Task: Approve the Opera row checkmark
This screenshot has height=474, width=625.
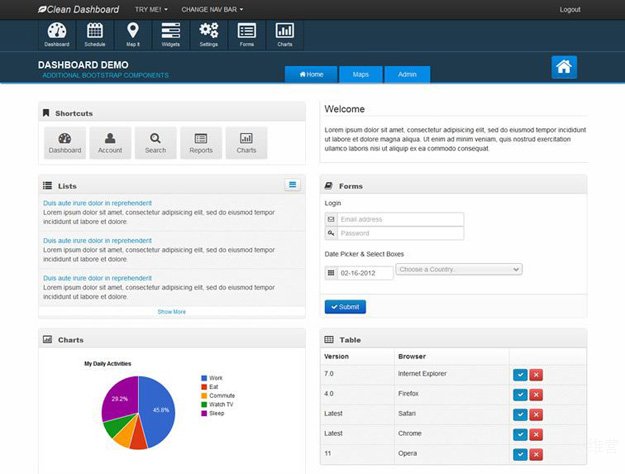Action: 520,454
